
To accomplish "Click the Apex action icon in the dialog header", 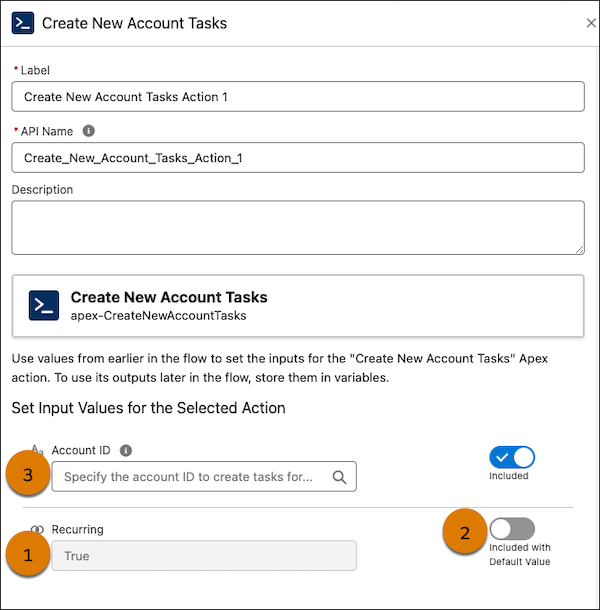I will 23,22.
